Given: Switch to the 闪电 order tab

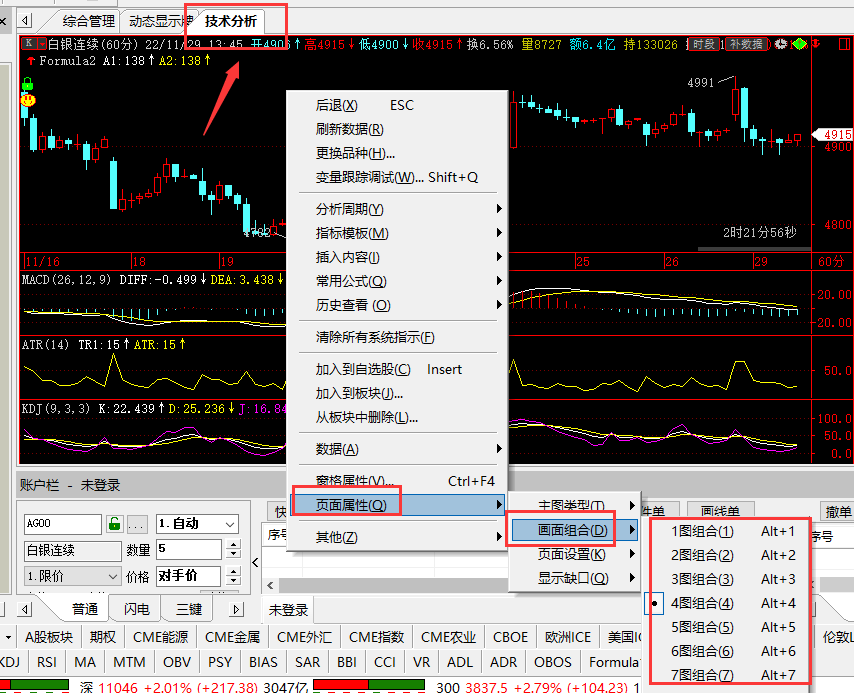Looking at the screenshot, I should pos(136,609).
